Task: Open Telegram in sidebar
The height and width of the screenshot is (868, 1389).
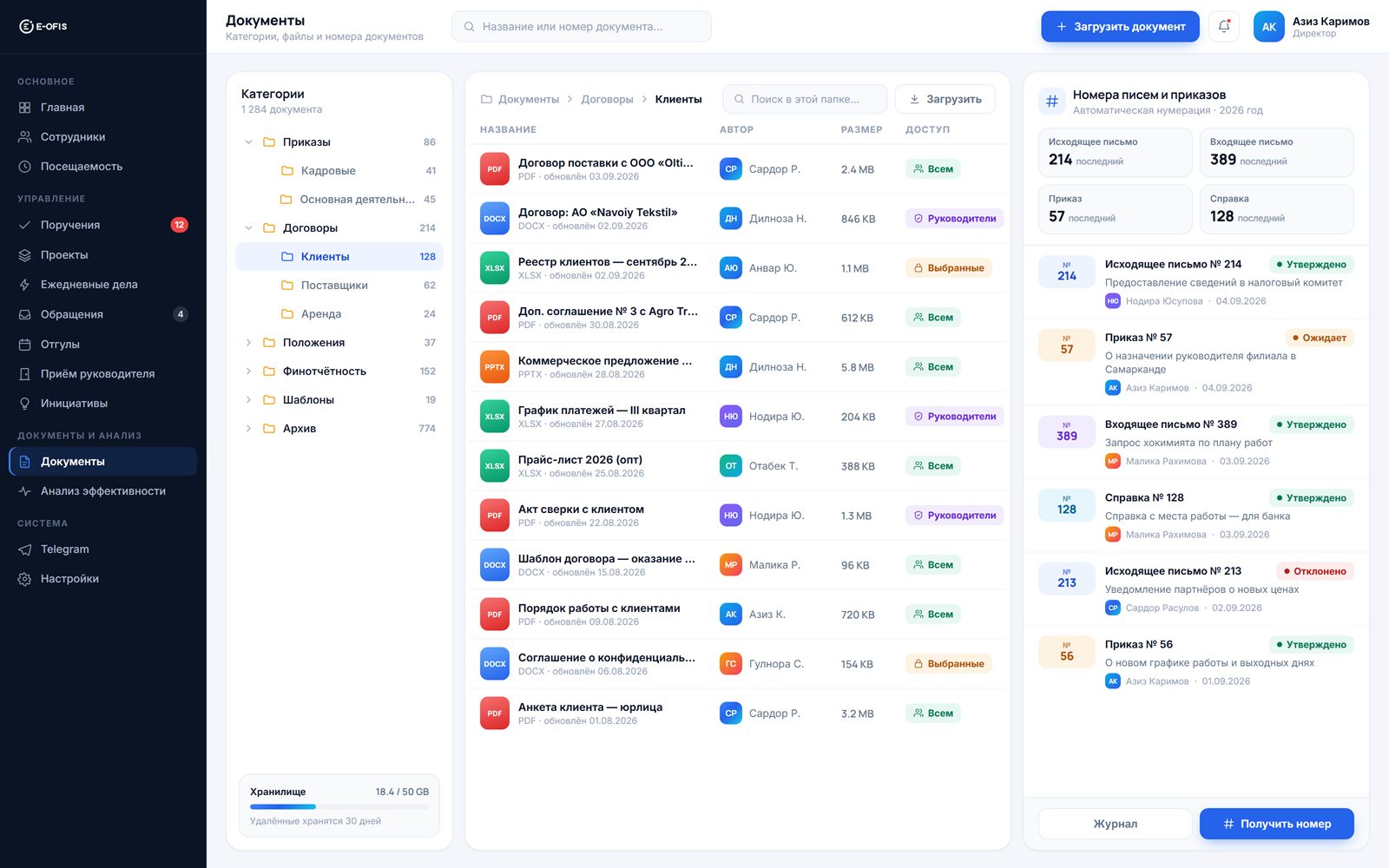Action: 102,549
